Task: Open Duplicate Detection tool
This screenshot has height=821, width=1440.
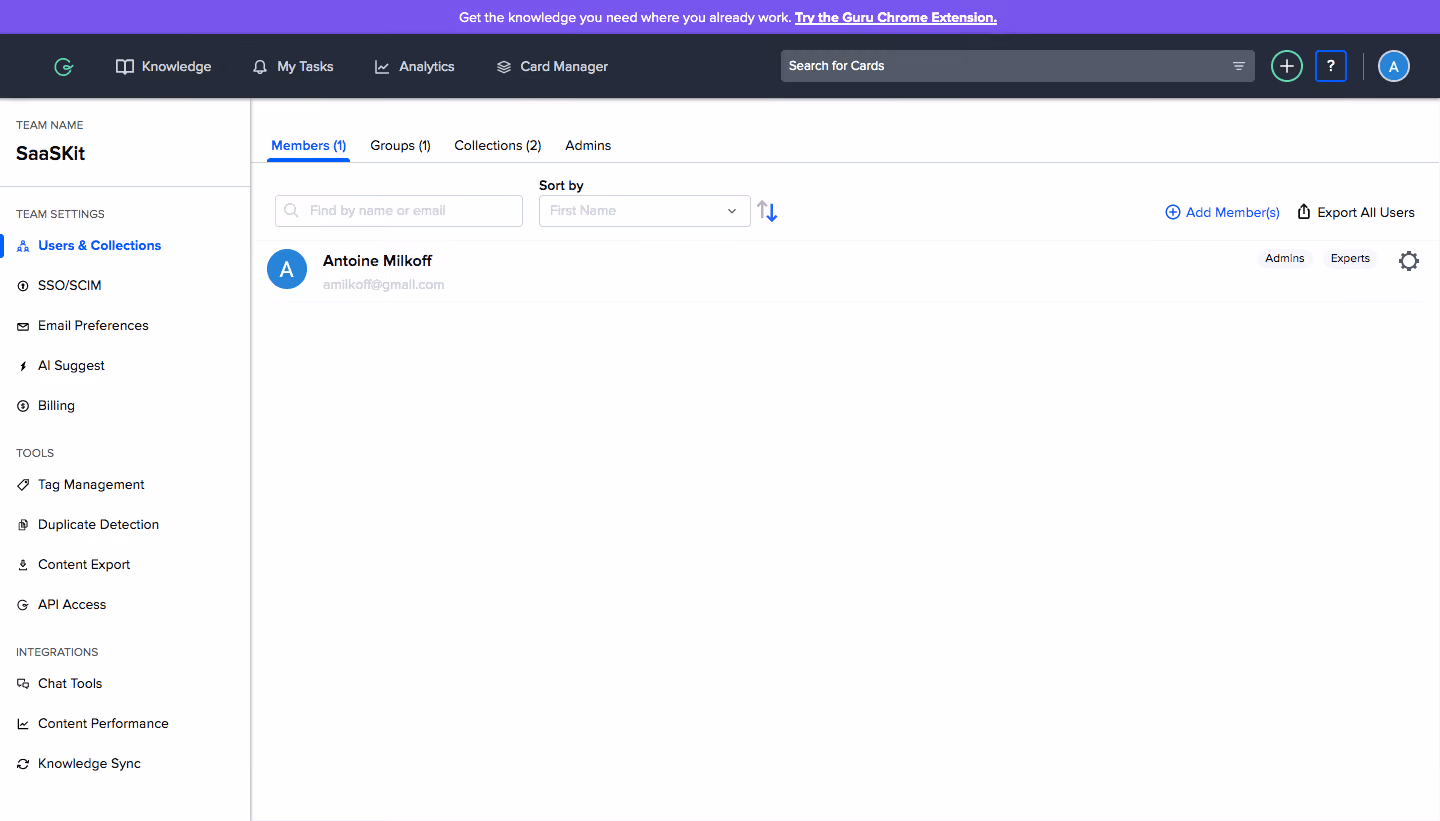Action: [x=88, y=524]
